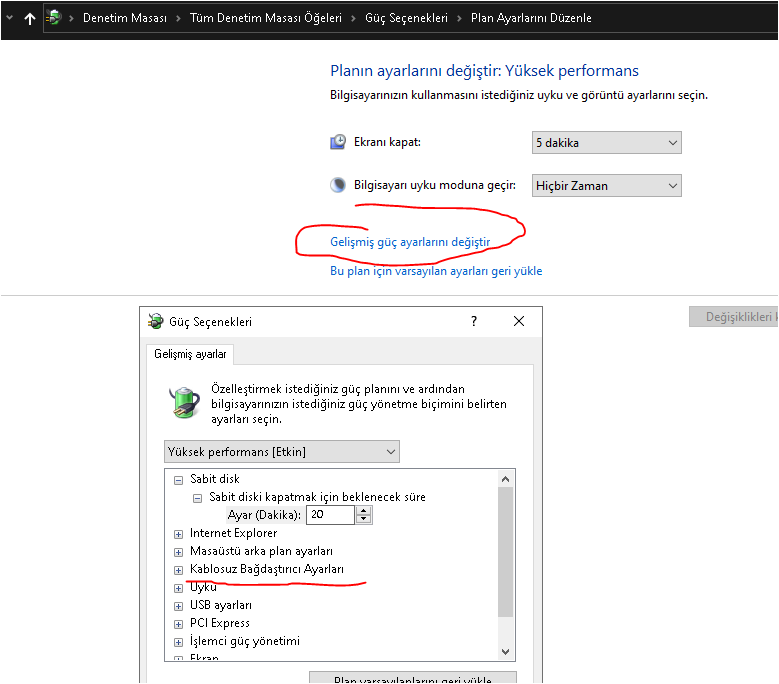The width and height of the screenshot is (779, 684).
Task: Select the Sabit disk tree label
Action: [215, 479]
